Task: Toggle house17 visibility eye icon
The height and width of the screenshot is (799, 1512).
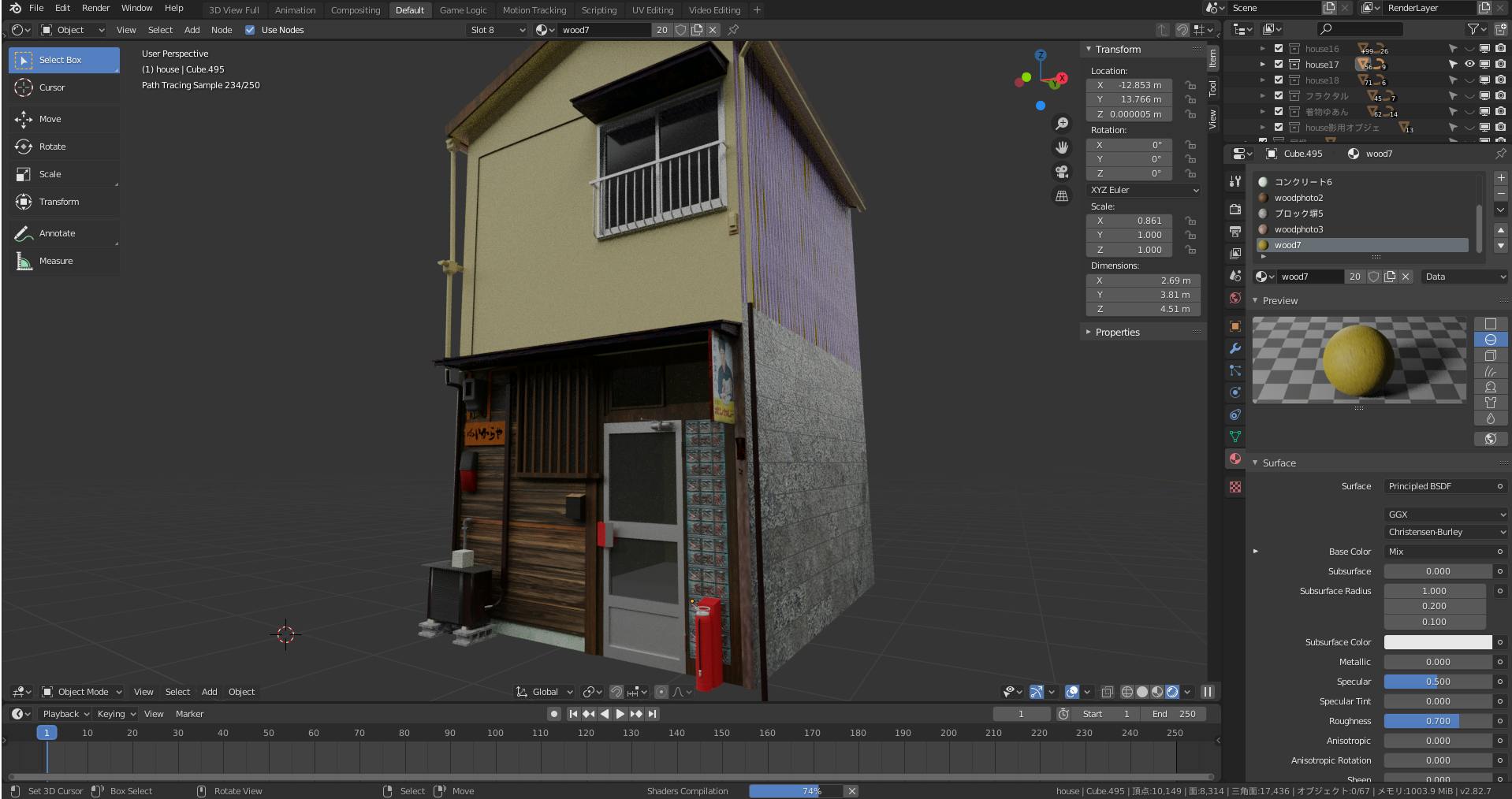Action: click(x=1469, y=65)
